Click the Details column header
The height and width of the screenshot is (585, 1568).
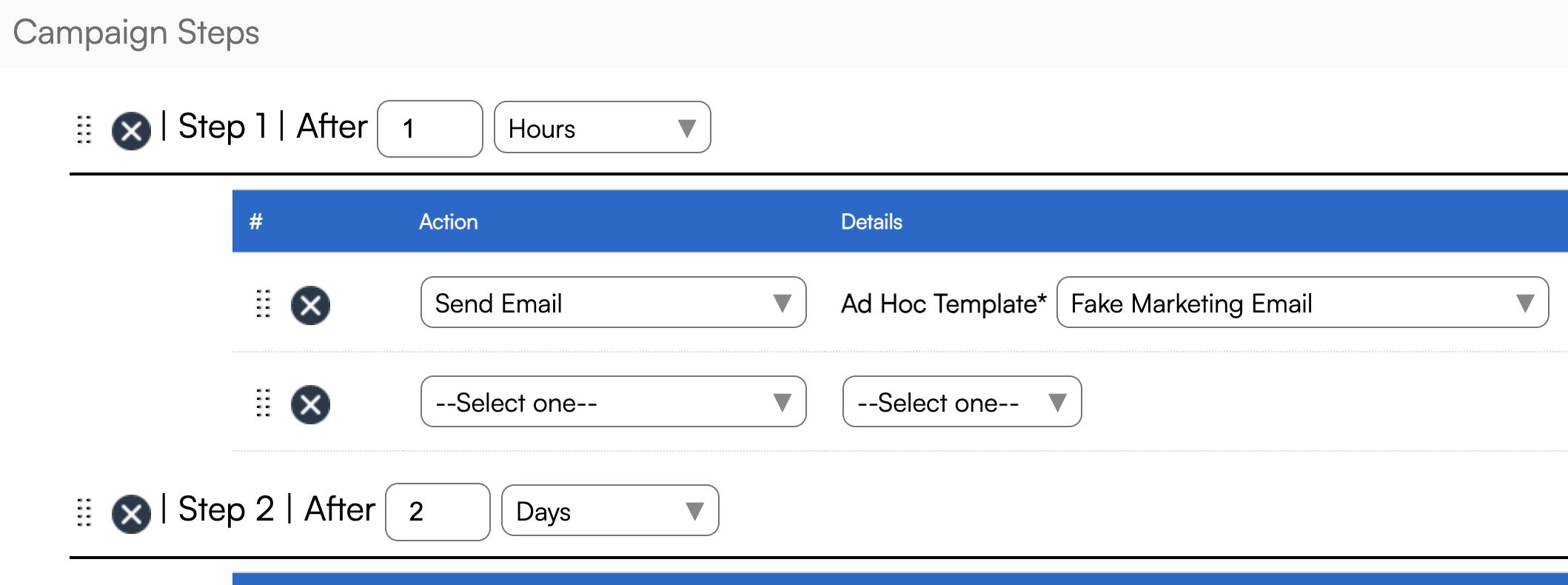pyautogui.click(x=871, y=221)
